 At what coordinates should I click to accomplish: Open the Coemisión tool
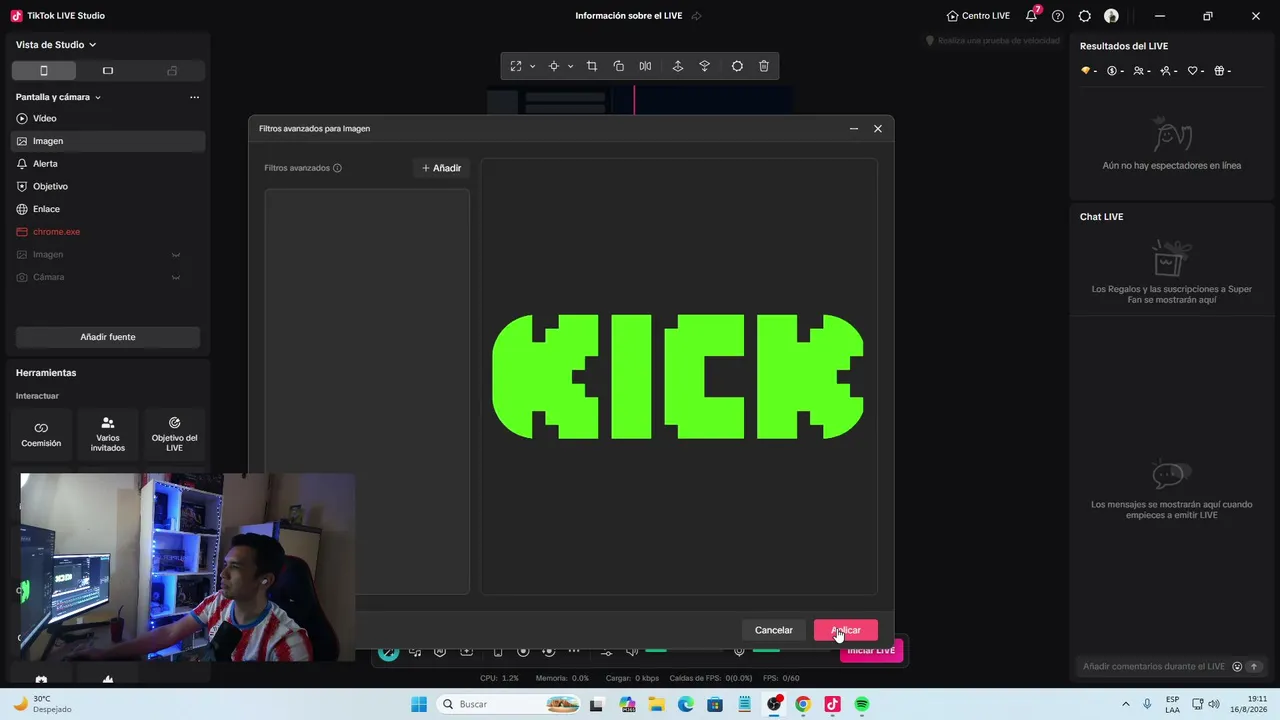point(41,435)
